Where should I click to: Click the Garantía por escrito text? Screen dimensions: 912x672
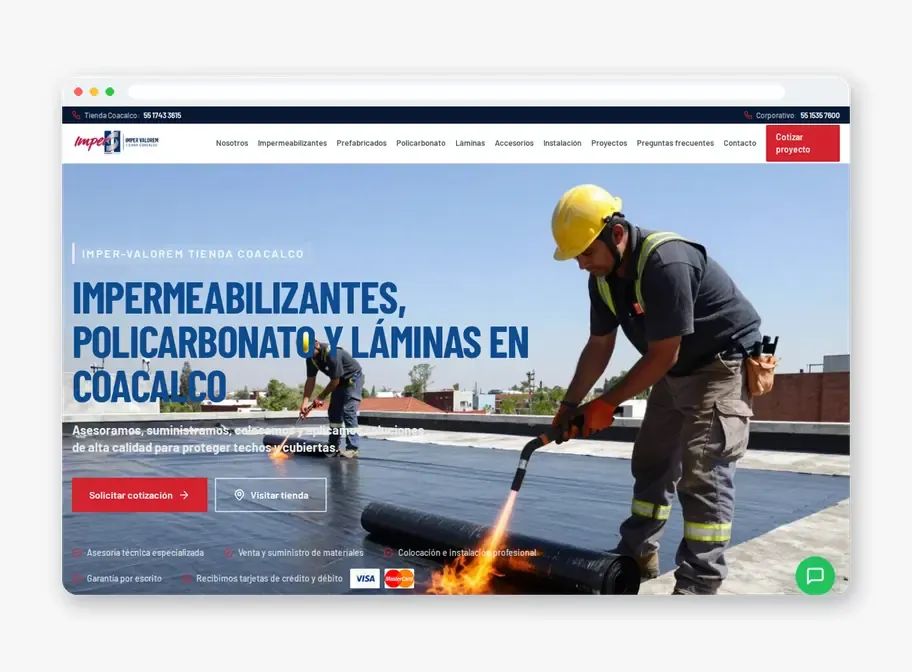pos(124,578)
